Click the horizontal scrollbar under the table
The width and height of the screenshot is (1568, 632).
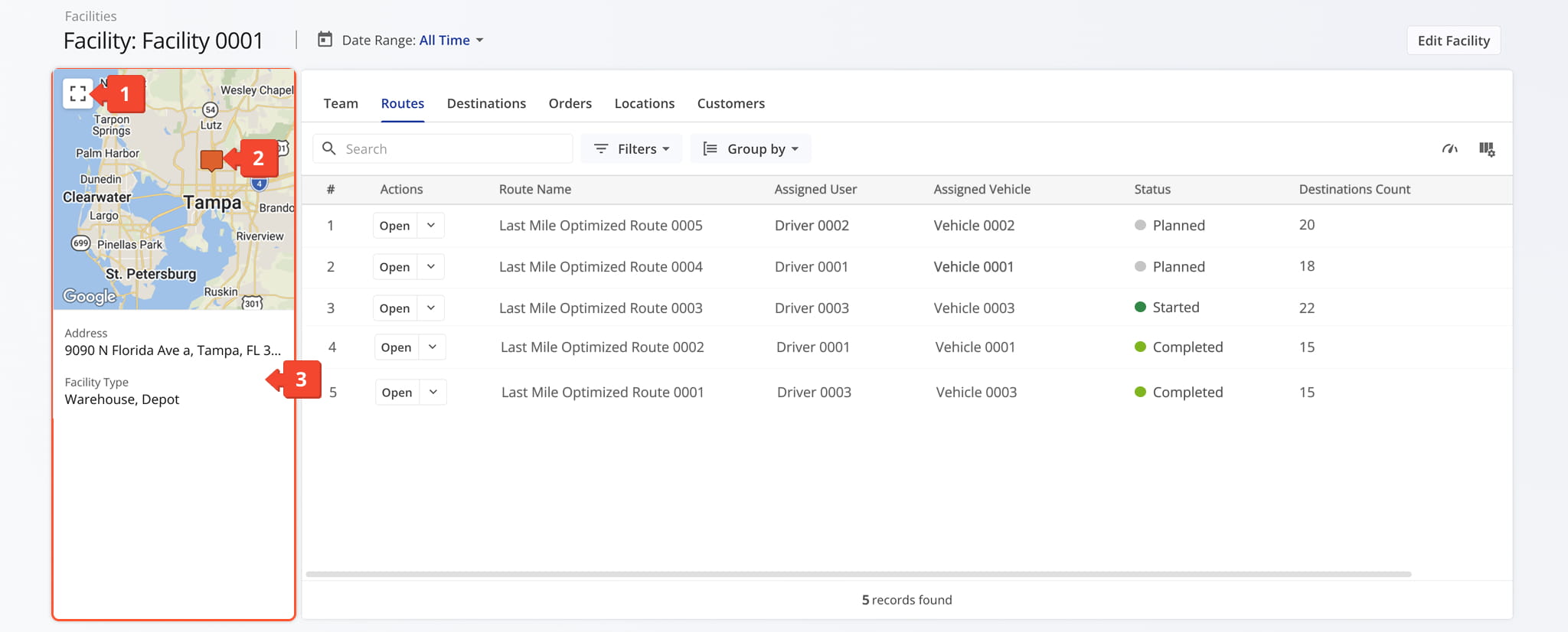coord(857,574)
